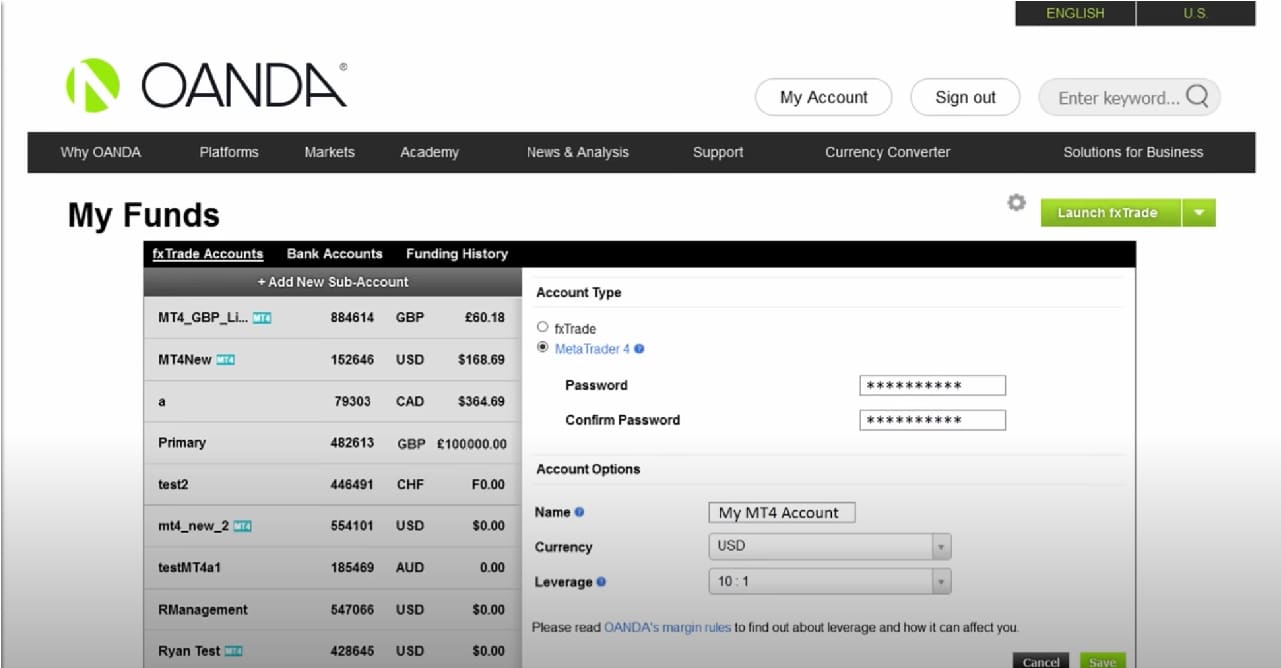Click the My MT4 Account name field
The height and width of the screenshot is (668, 1281).
coord(780,512)
